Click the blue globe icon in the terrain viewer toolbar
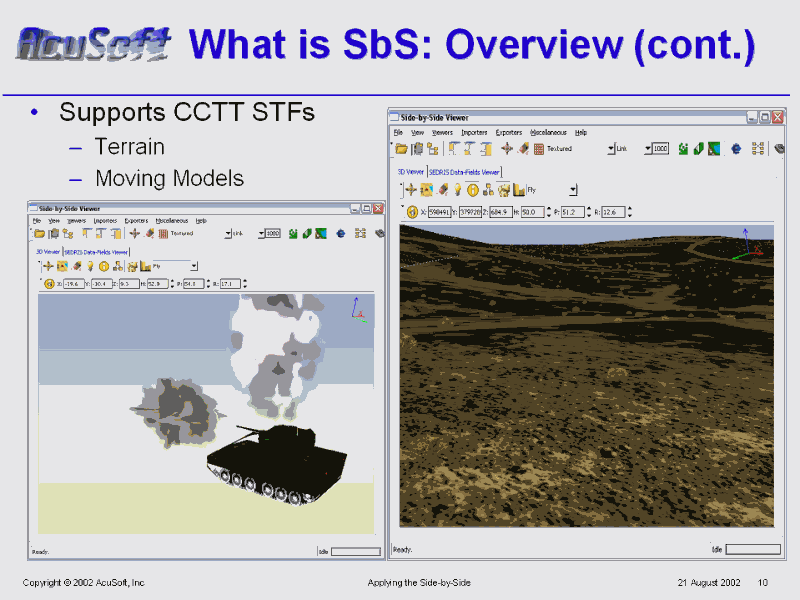Screen dimensions: 800x600 point(736,149)
